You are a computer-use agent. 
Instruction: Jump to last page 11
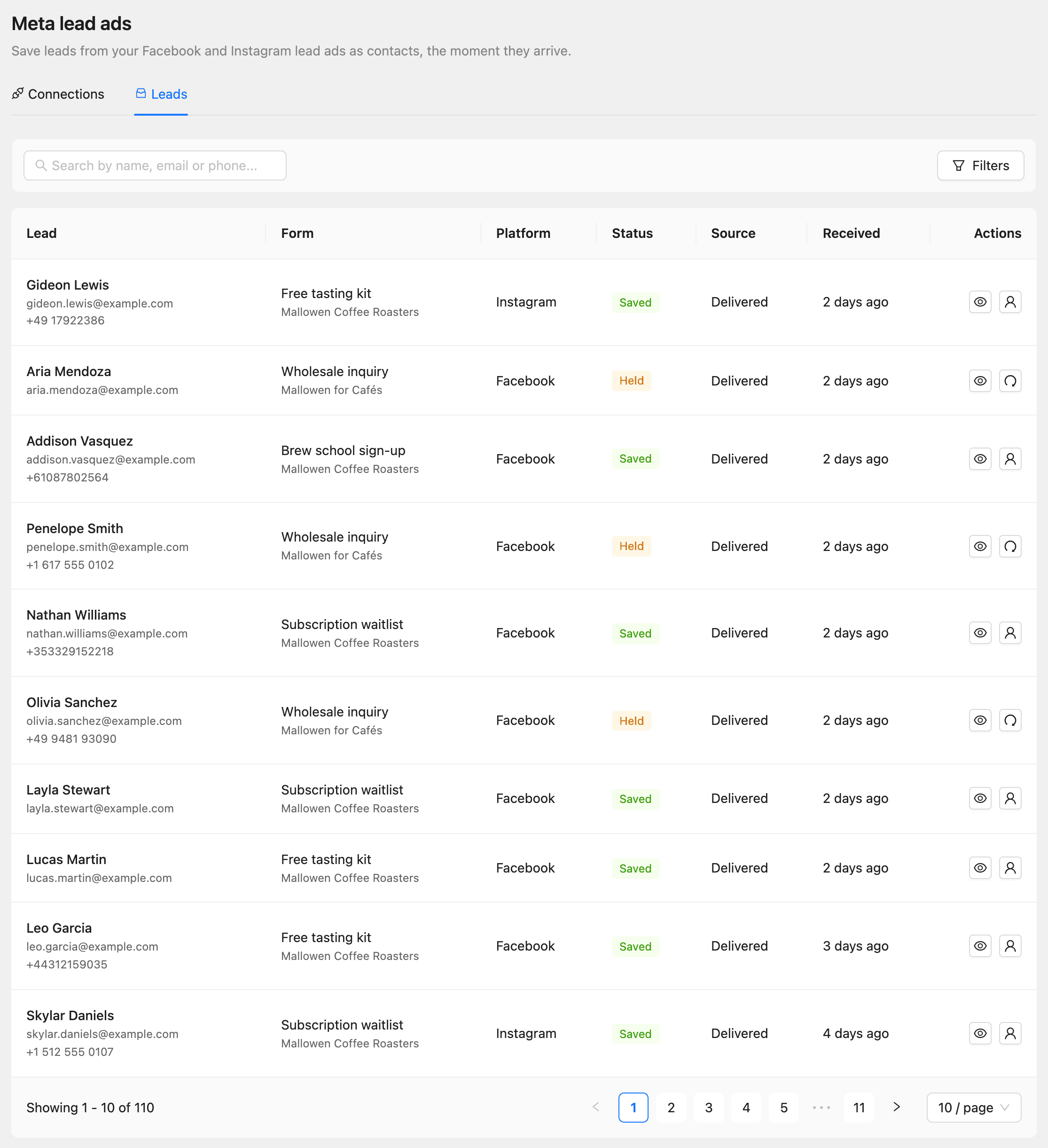point(859,1108)
